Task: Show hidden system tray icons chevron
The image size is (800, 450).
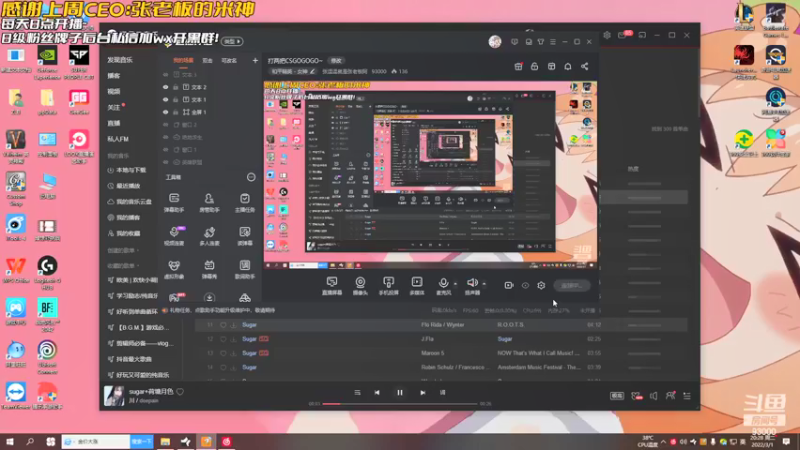Action: point(663,442)
